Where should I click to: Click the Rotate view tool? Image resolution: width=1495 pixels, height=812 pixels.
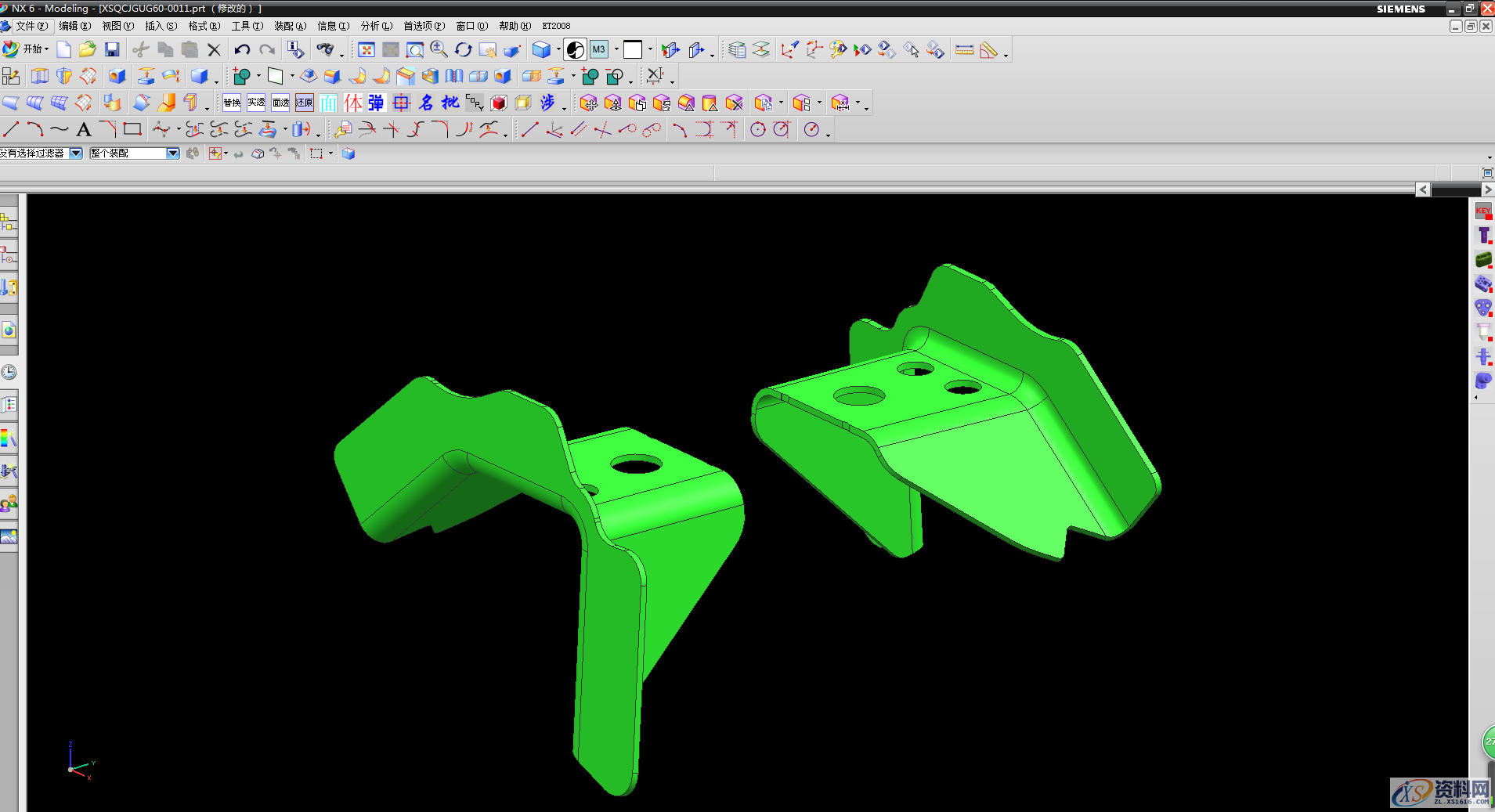[464, 50]
